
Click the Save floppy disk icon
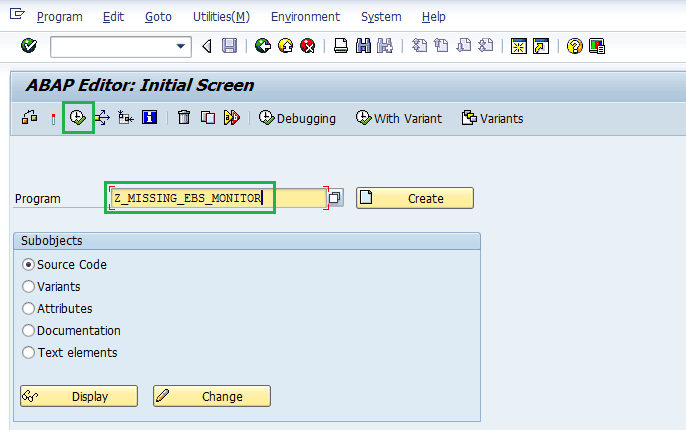[229, 46]
